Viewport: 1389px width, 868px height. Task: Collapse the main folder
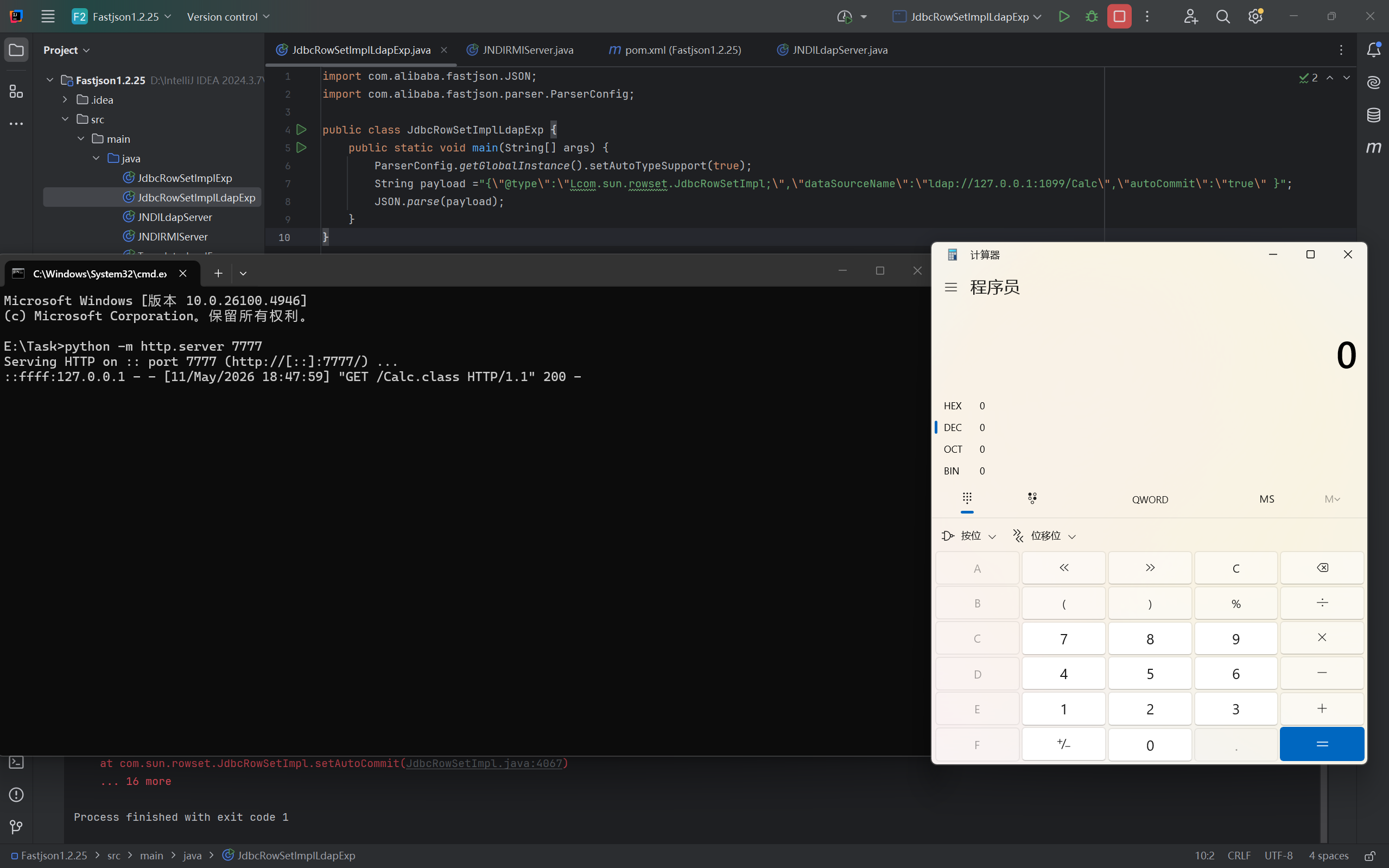(x=80, y=138)
